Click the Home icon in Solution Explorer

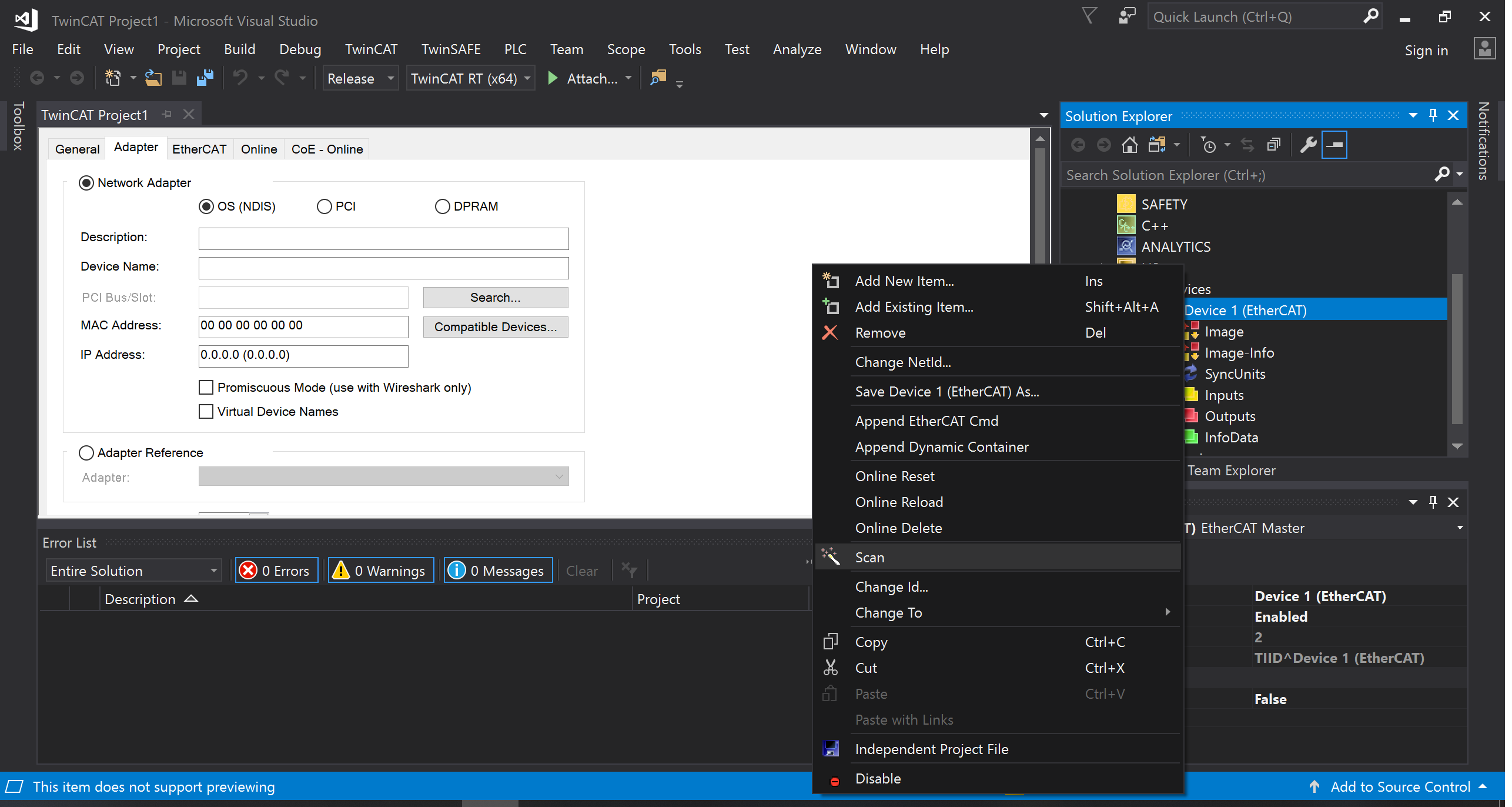coord(1129,145)
